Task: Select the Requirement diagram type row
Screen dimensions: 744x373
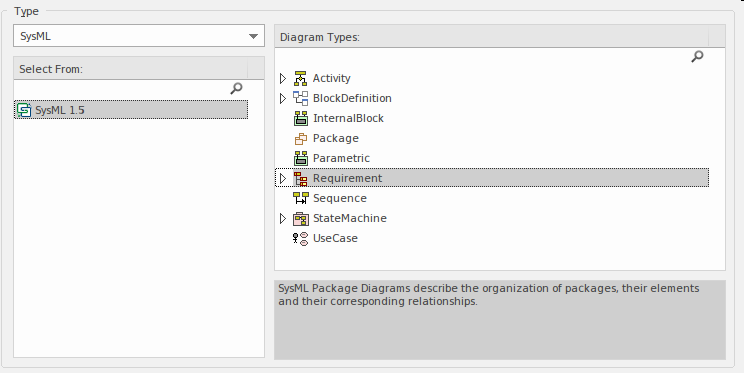Action: click(492, 178)
